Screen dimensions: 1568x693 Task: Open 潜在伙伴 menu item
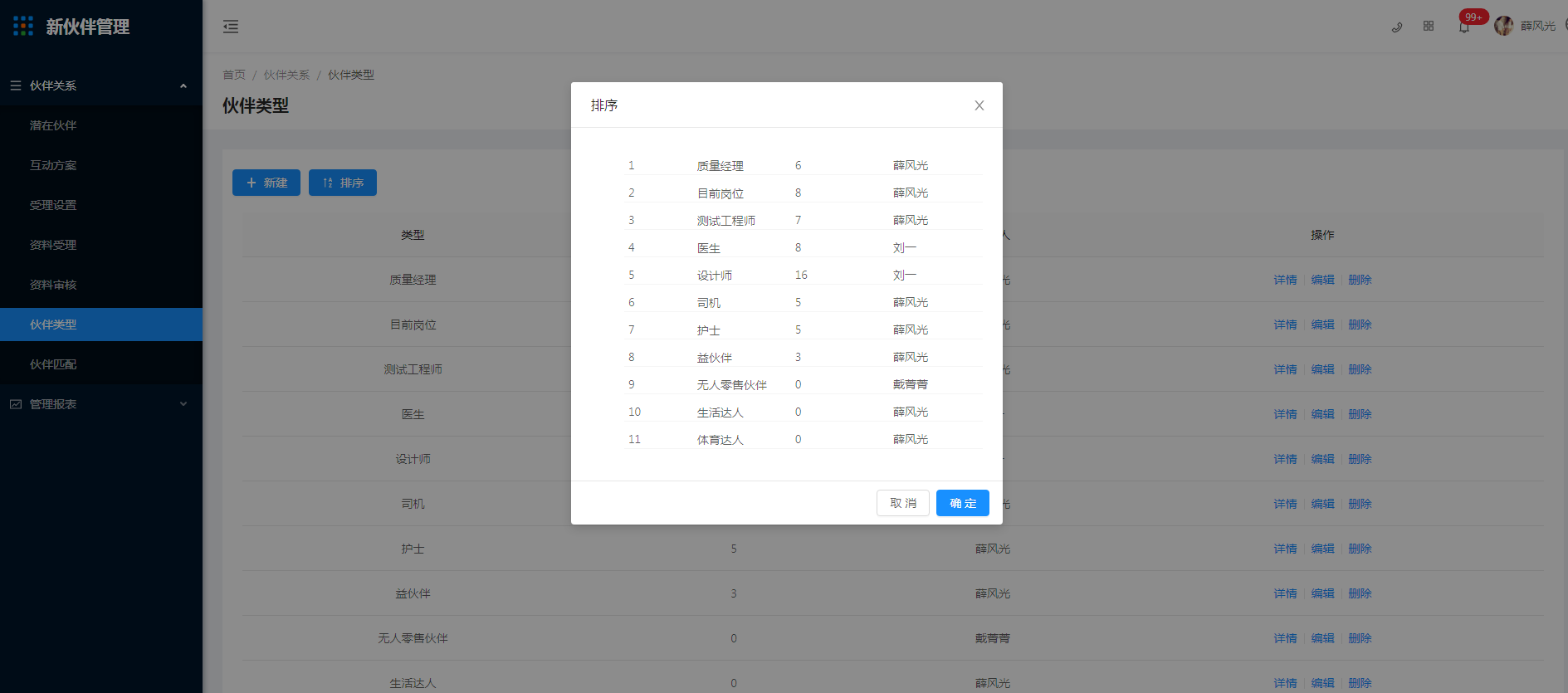point(101,125)
